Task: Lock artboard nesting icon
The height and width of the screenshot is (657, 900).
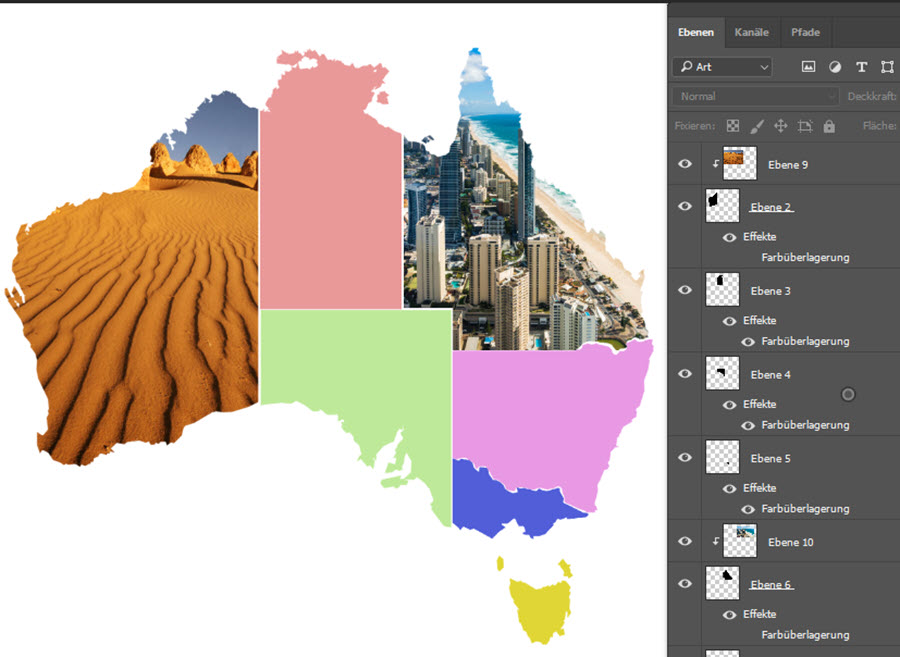Action: 805,126
